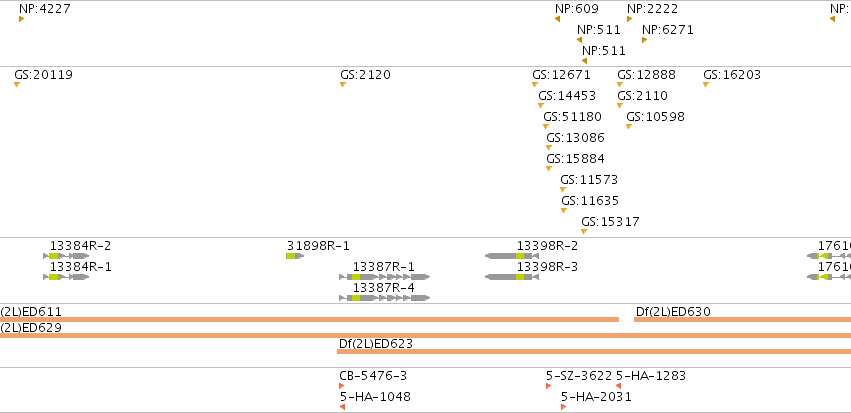Click the 13398R-2 label text
The height and width of the screenshot is (413, 851).
(x=547, y=246)
